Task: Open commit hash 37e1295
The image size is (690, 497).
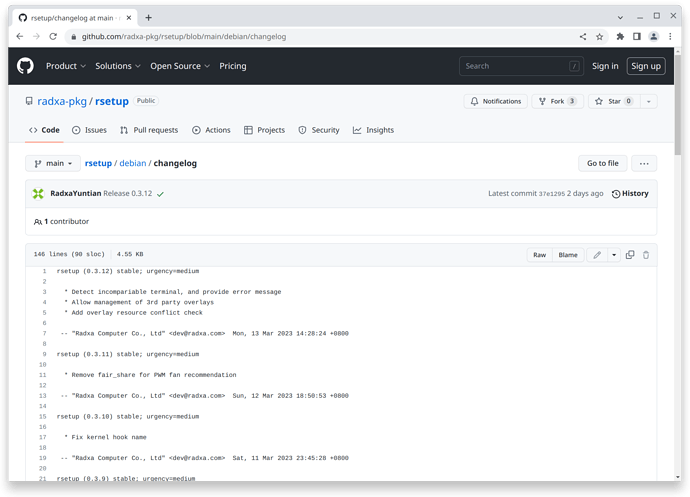Action: (x=551, y=194)
